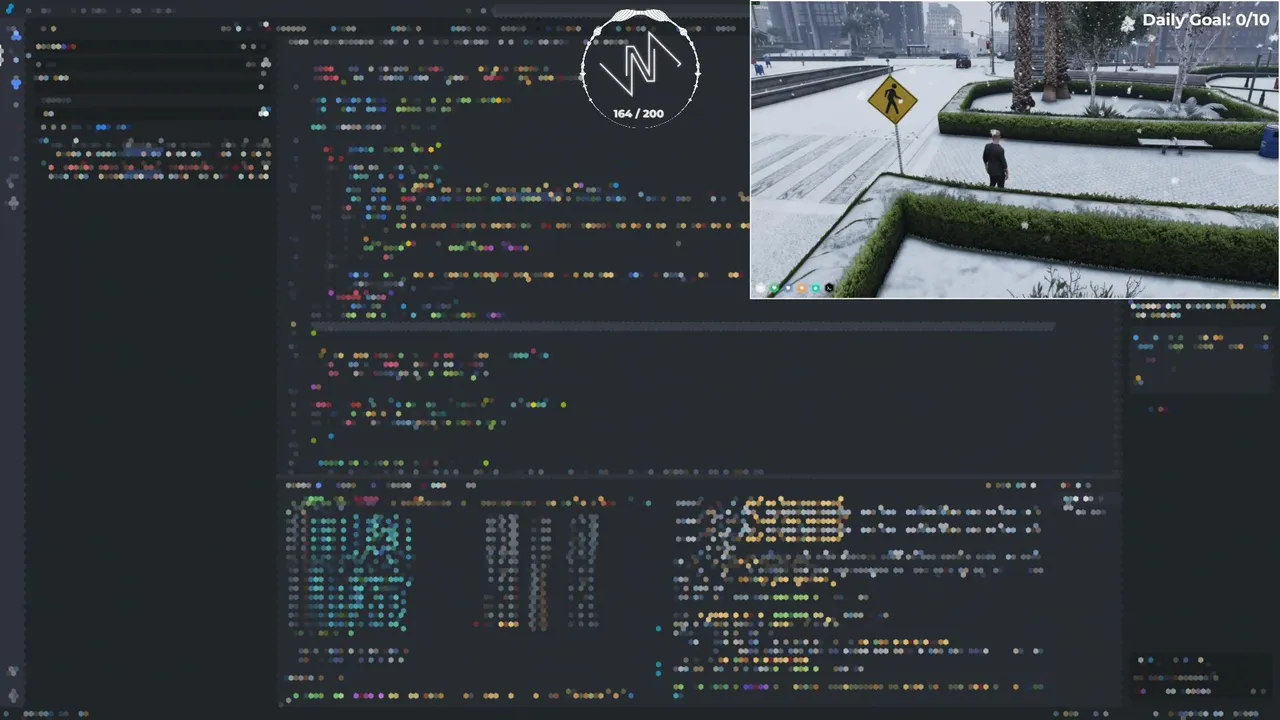Click the "164 / 200" counter text
Screen dimensions: 1280x720
[639, 114]
